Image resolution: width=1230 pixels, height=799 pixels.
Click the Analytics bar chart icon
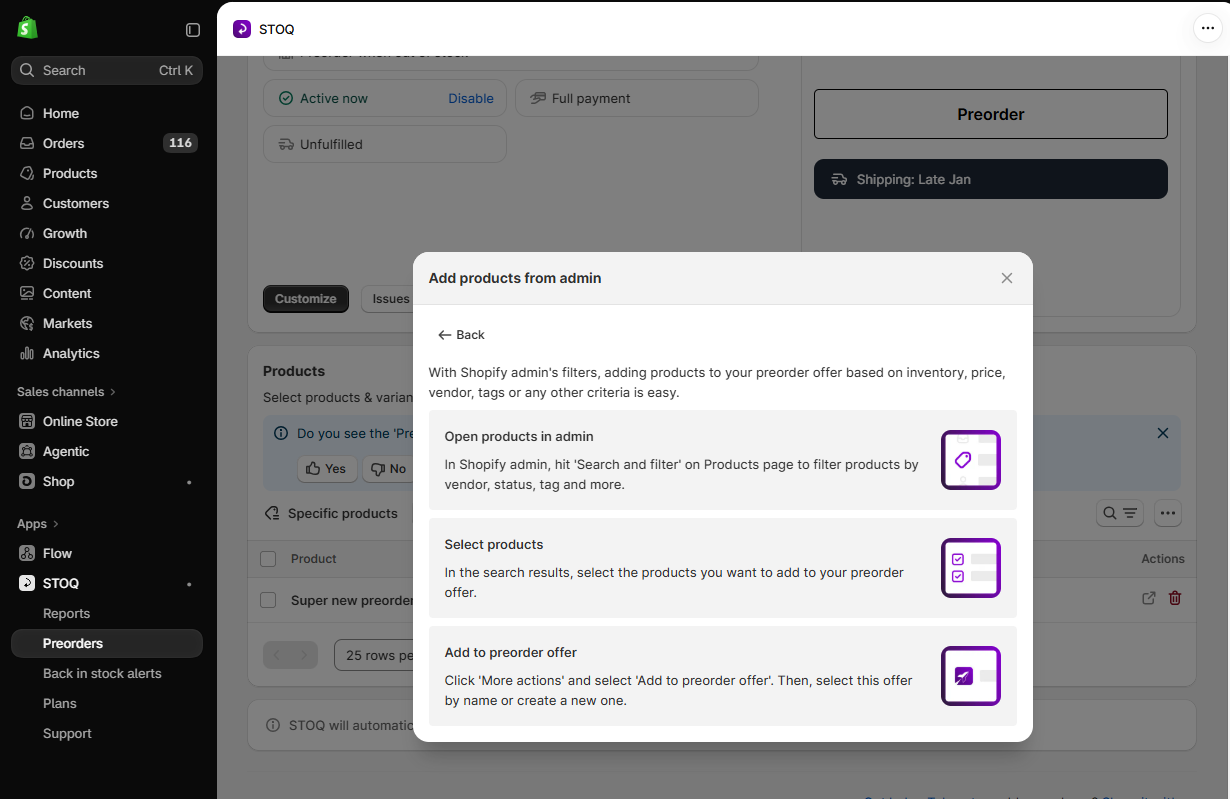tap(27, 353)
